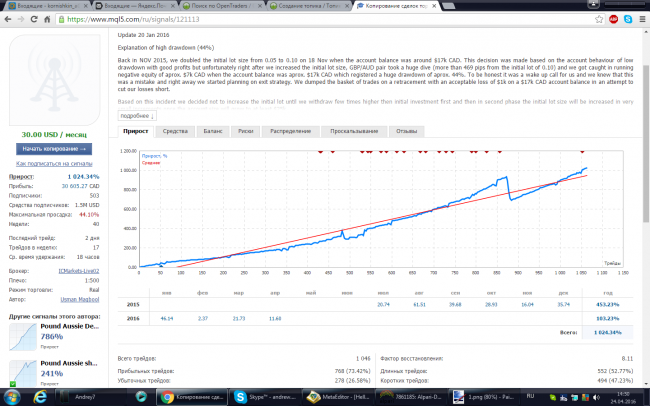This screenshot has height=406, width=650.
Task: Click the browser forward arrow
Action: [21, 19]
